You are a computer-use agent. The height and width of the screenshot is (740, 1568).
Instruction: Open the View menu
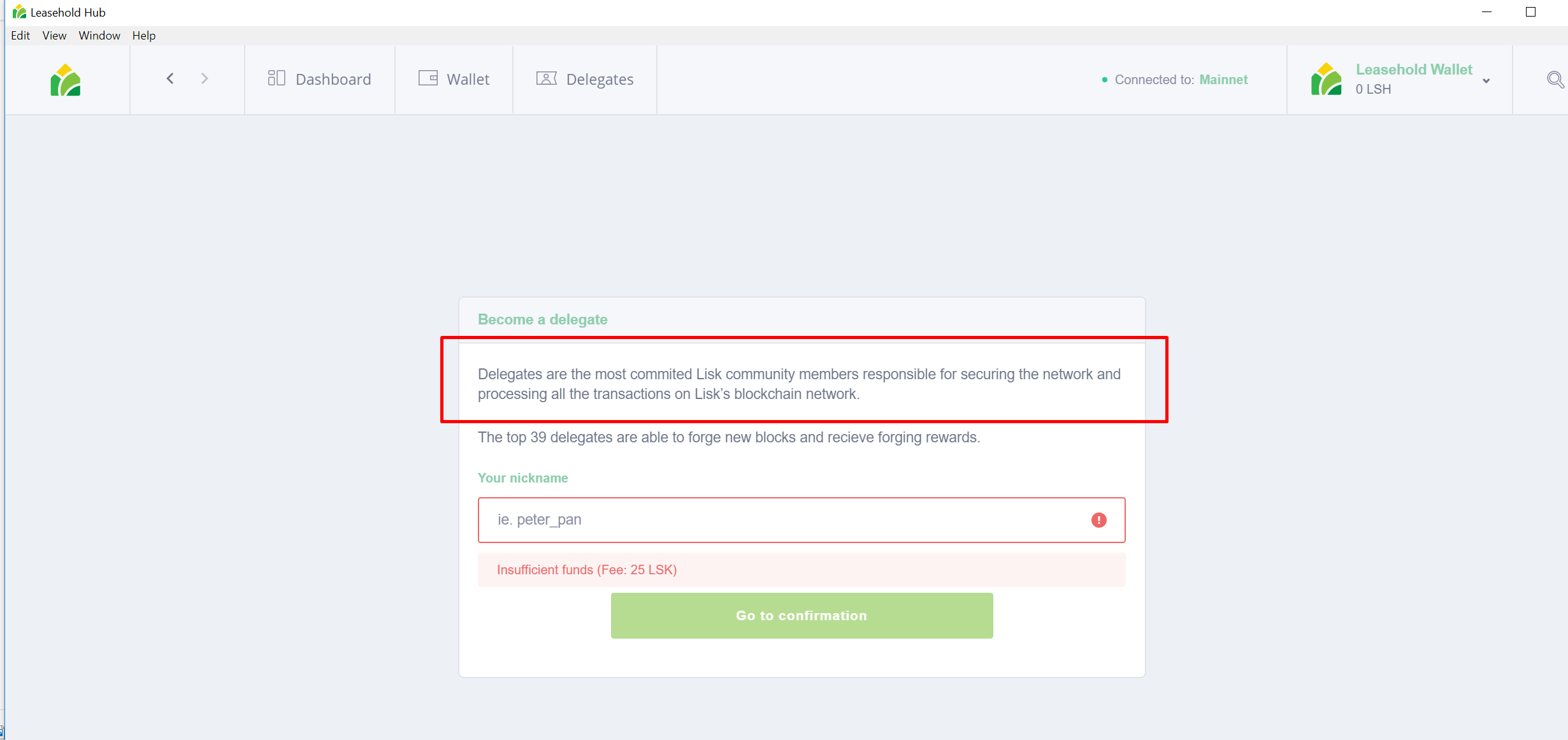coord(54,36)
